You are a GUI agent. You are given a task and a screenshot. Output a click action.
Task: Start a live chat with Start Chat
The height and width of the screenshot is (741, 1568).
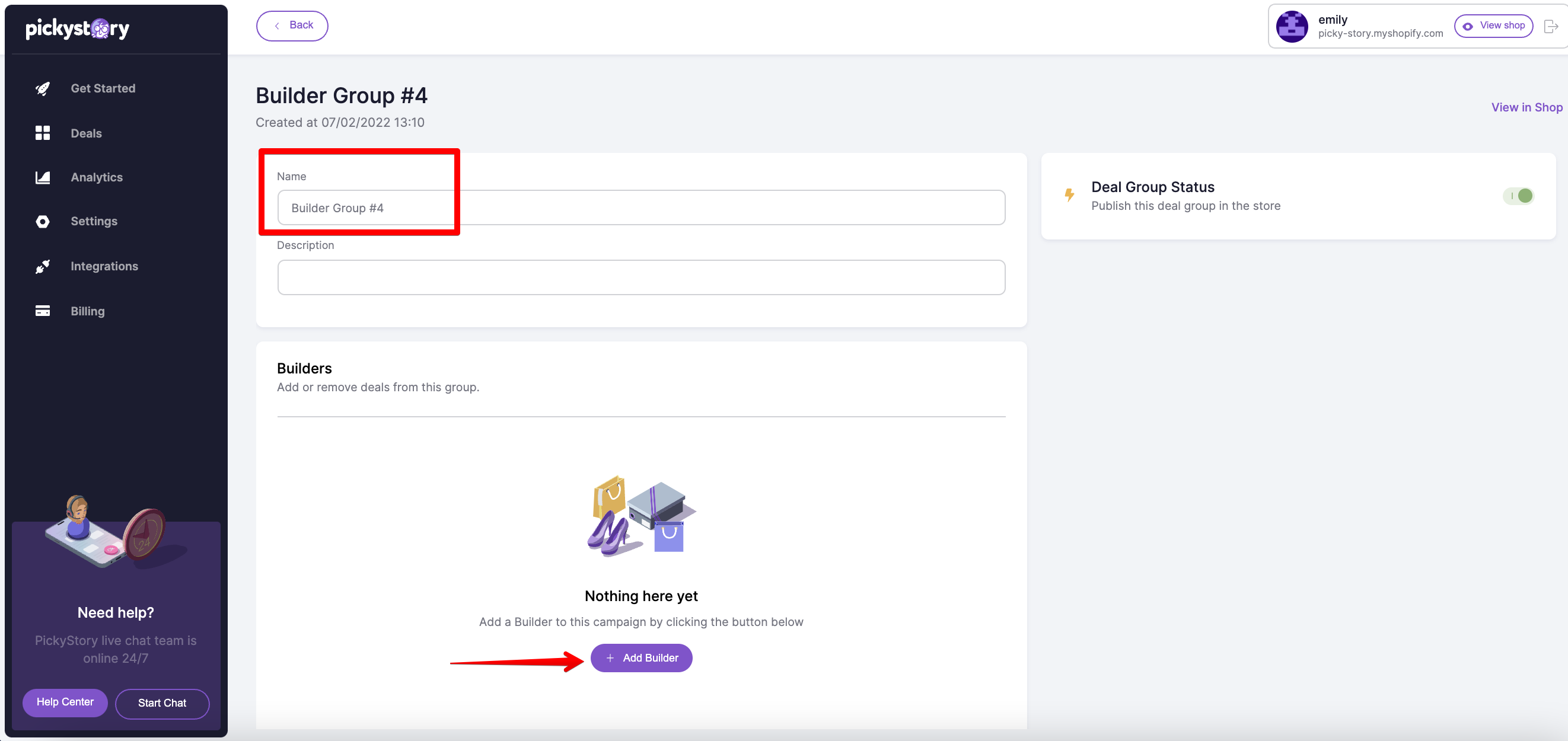click(x=162, y=703)
